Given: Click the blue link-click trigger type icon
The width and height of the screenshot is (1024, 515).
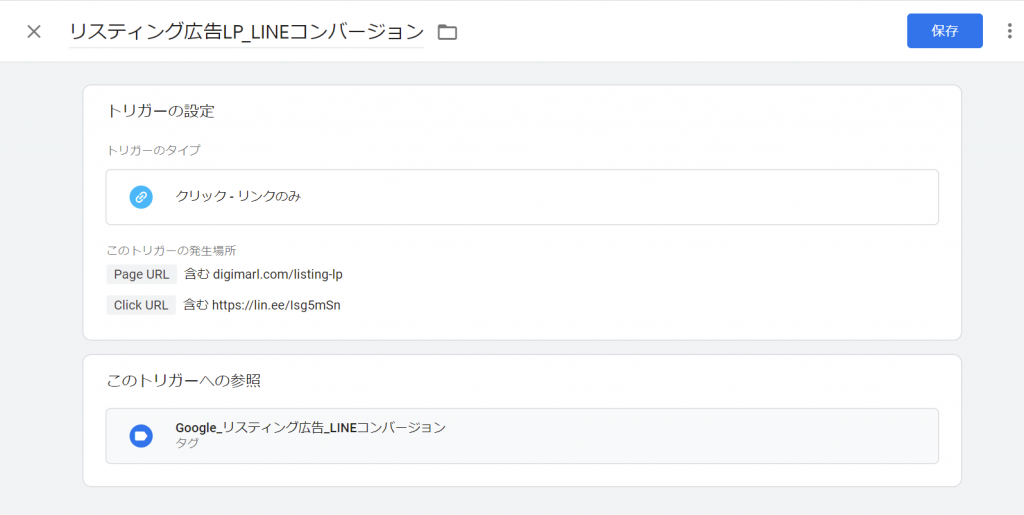Looking at the screenshot, I should (x=141, y=197).
